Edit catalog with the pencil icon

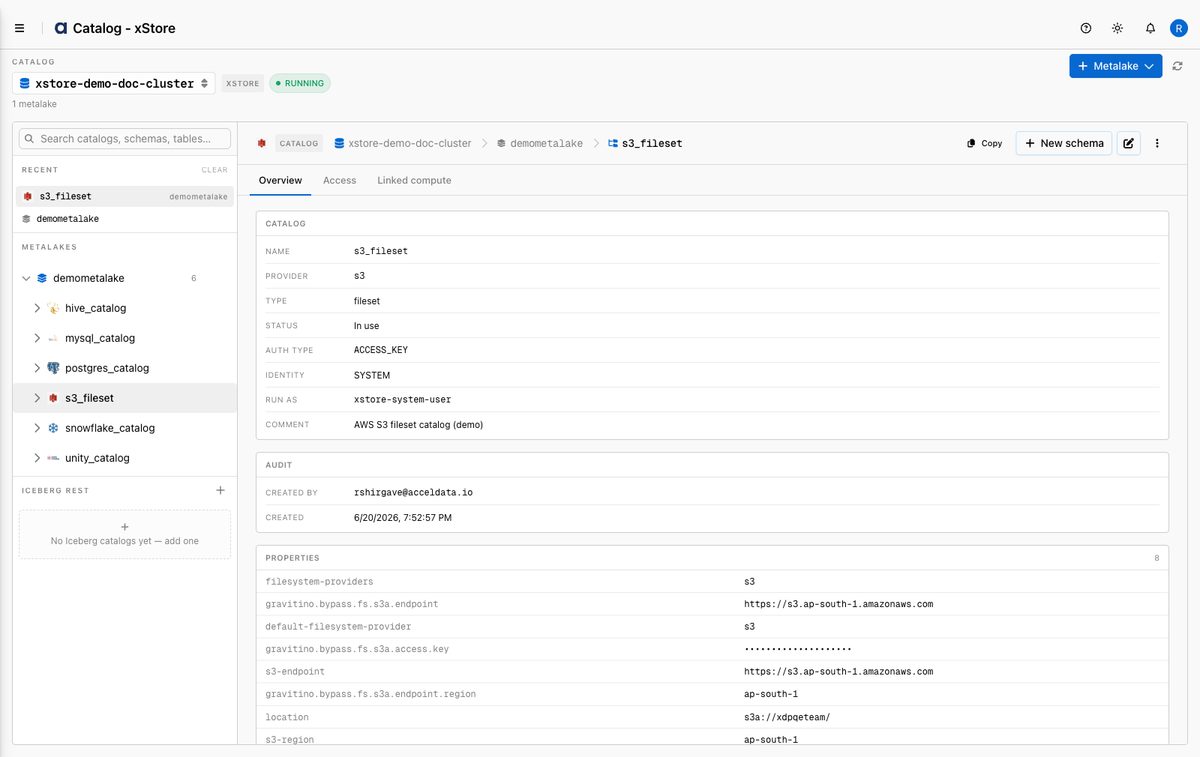1129,143
